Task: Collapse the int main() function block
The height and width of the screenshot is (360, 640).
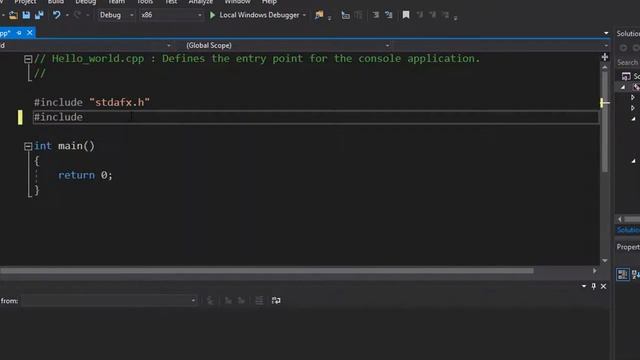Action: pos(28,146)
